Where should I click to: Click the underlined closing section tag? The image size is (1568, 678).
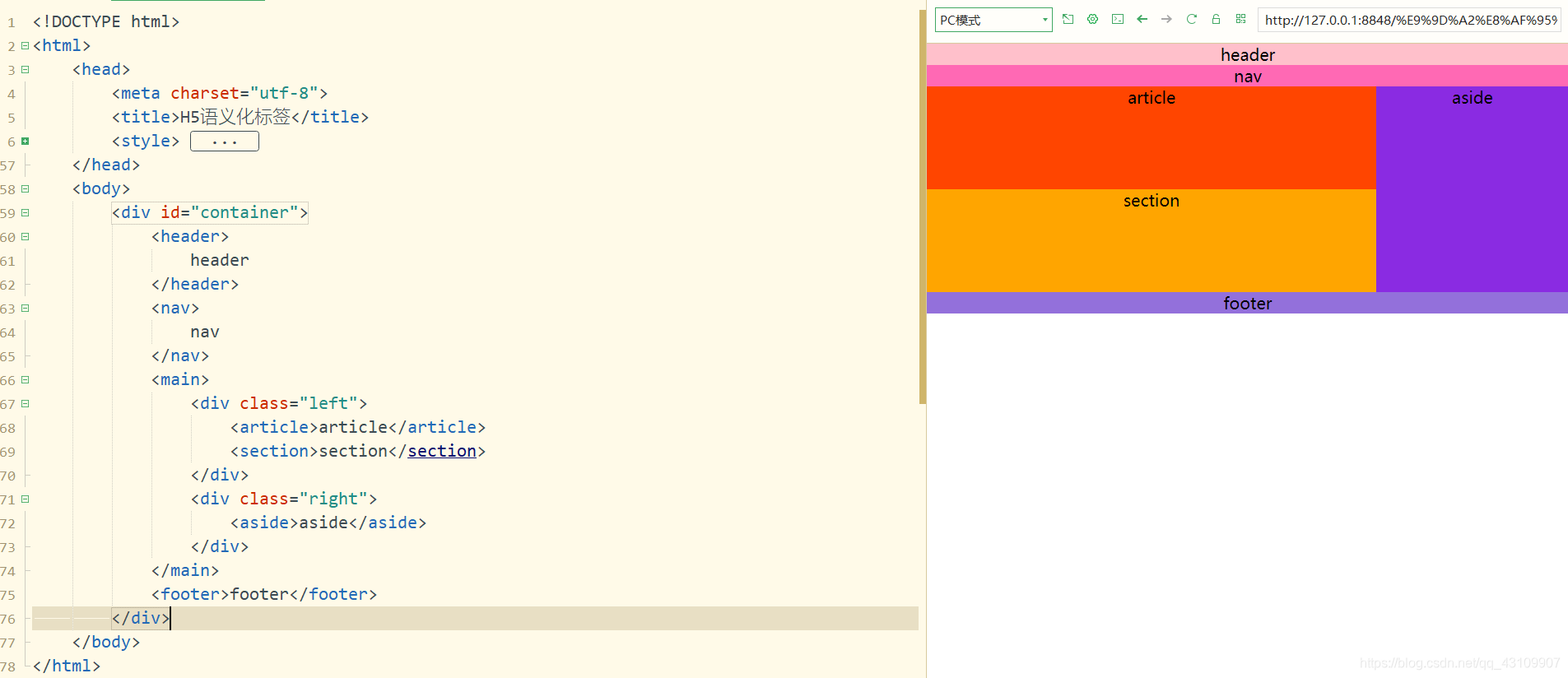(x=442, y=451)
